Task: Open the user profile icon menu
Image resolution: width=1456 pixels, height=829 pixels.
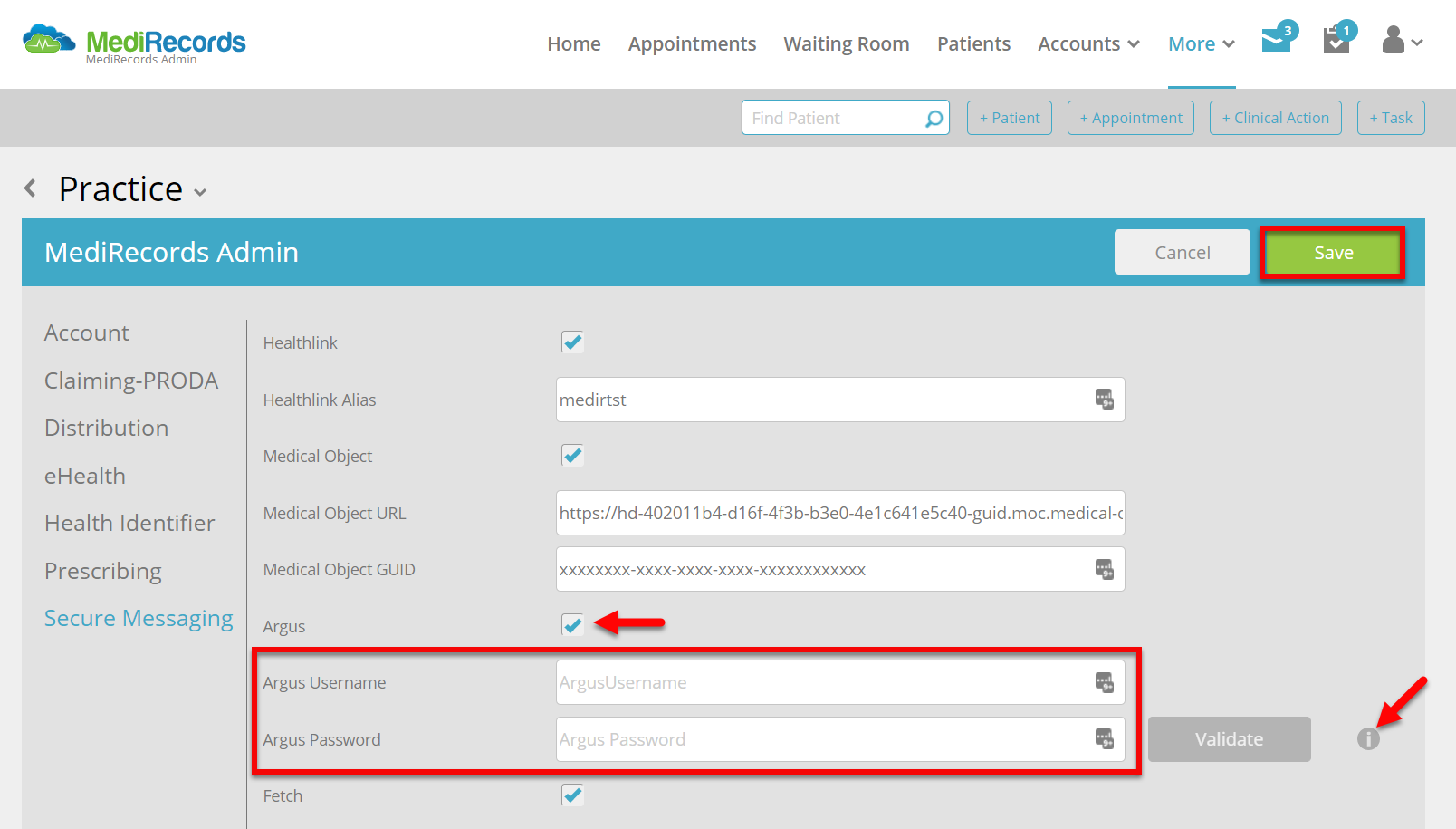Action: pyautogui.click(x=1403, y=40)
